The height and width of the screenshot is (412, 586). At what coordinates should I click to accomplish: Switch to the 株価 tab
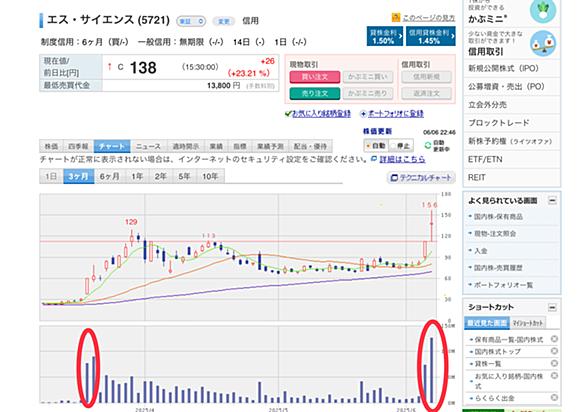[x=52, y=146]
